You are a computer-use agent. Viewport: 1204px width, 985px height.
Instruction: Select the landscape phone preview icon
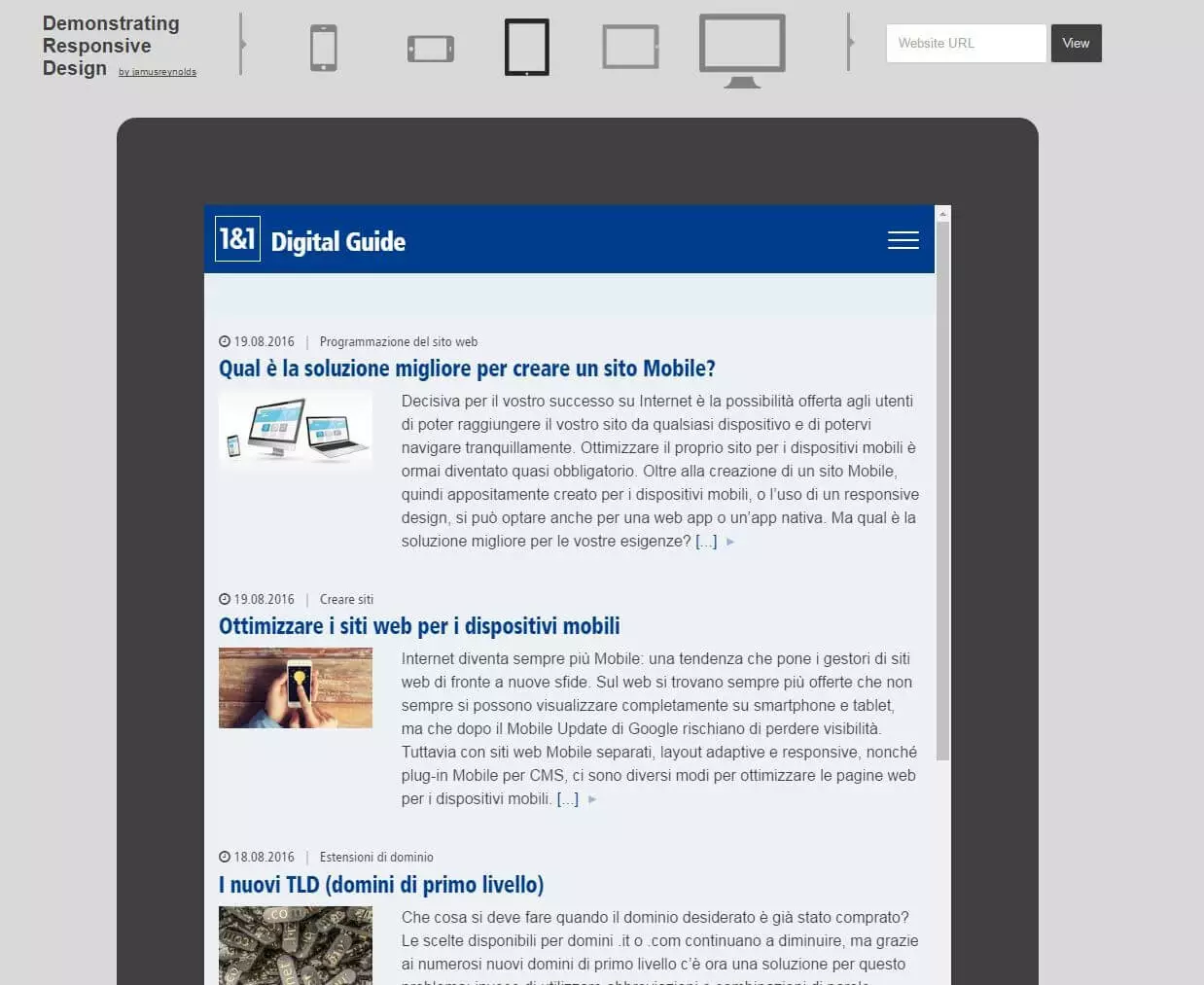coord(431,49)
